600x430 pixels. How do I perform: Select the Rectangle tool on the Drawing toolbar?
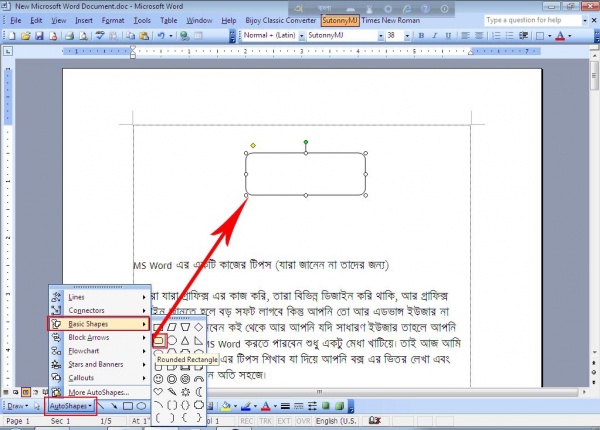[x=128, y=406]
